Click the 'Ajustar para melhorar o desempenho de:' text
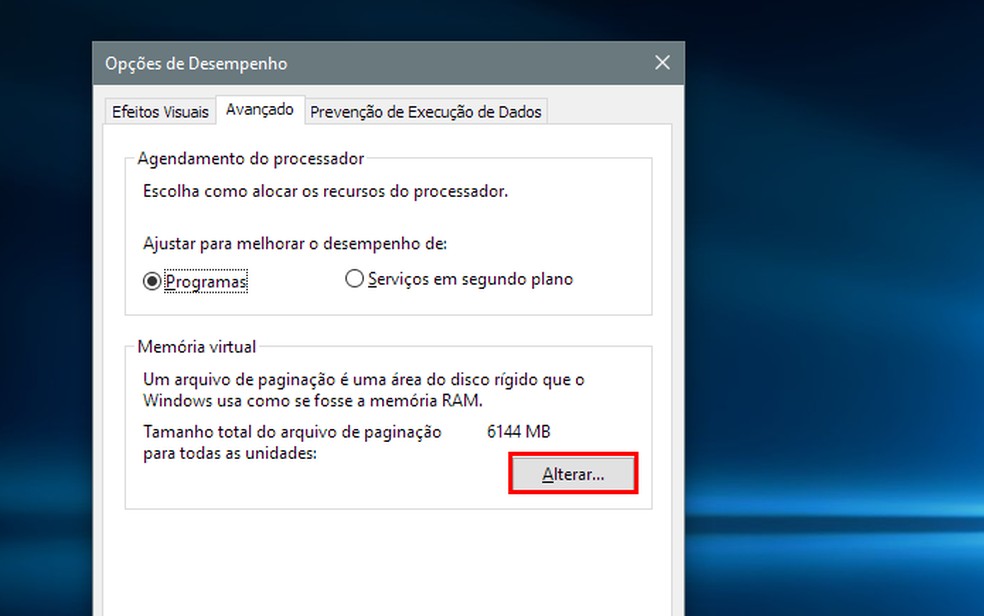 click(295, 243)
